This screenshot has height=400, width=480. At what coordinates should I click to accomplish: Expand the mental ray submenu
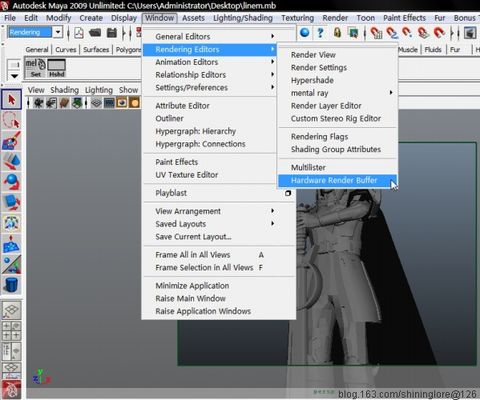(x=338, y=93)
